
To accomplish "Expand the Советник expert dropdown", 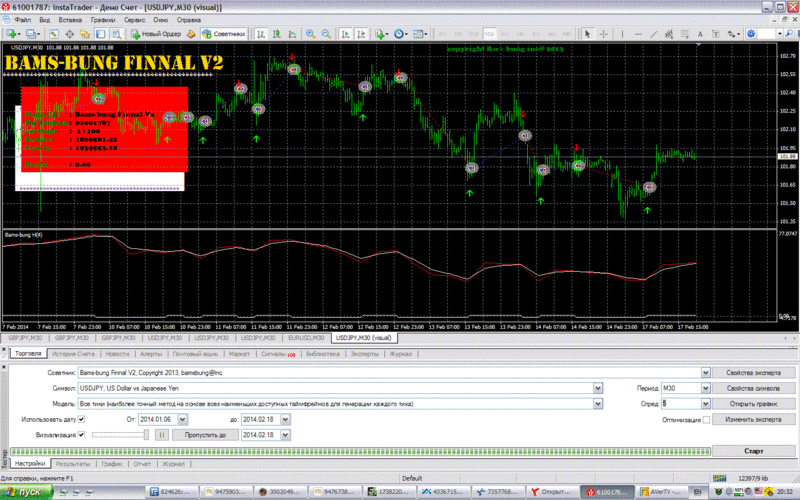I will click(x=705, y=373).
